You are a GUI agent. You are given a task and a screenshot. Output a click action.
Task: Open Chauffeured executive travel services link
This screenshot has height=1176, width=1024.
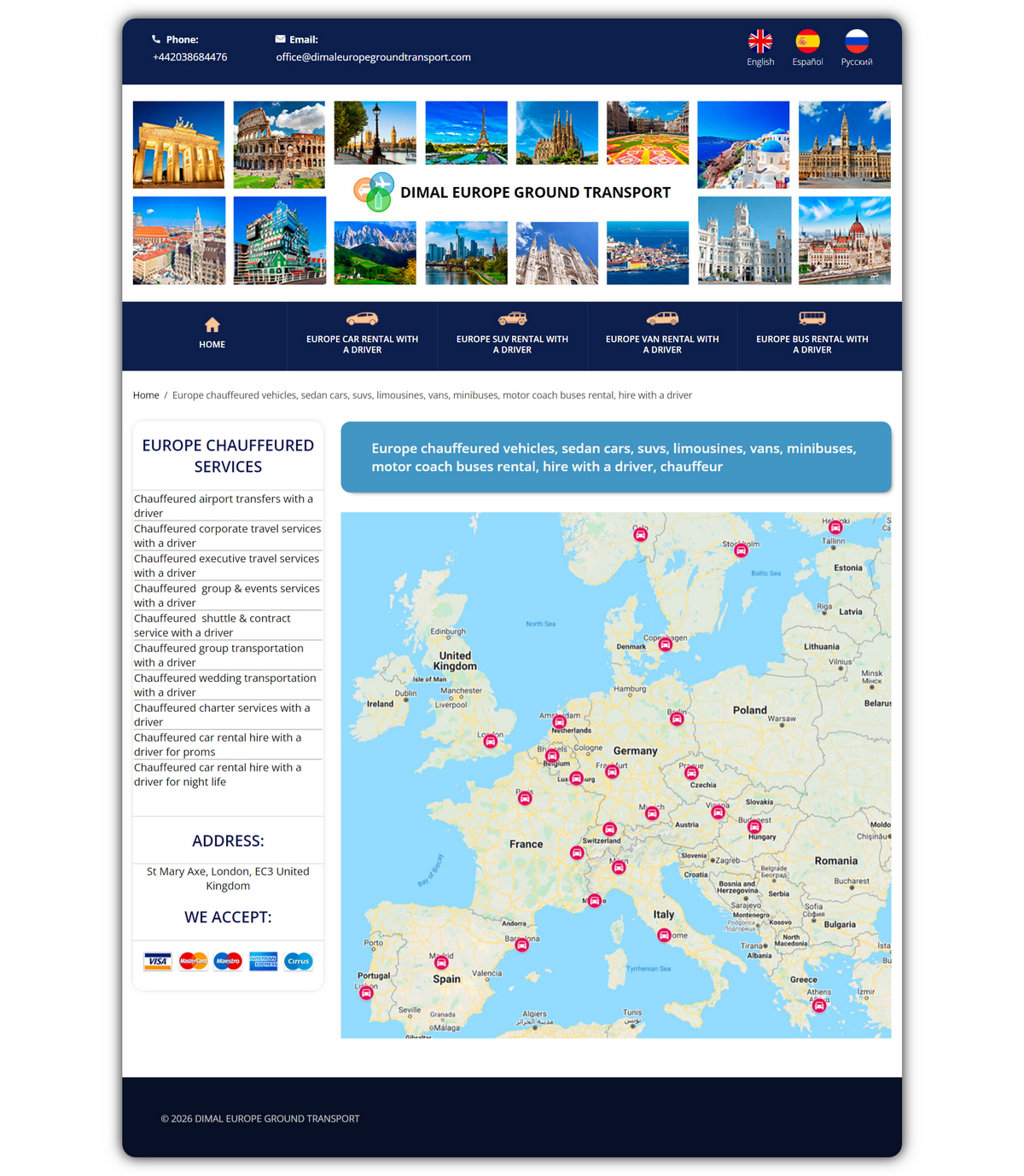[x=228, y=566]
